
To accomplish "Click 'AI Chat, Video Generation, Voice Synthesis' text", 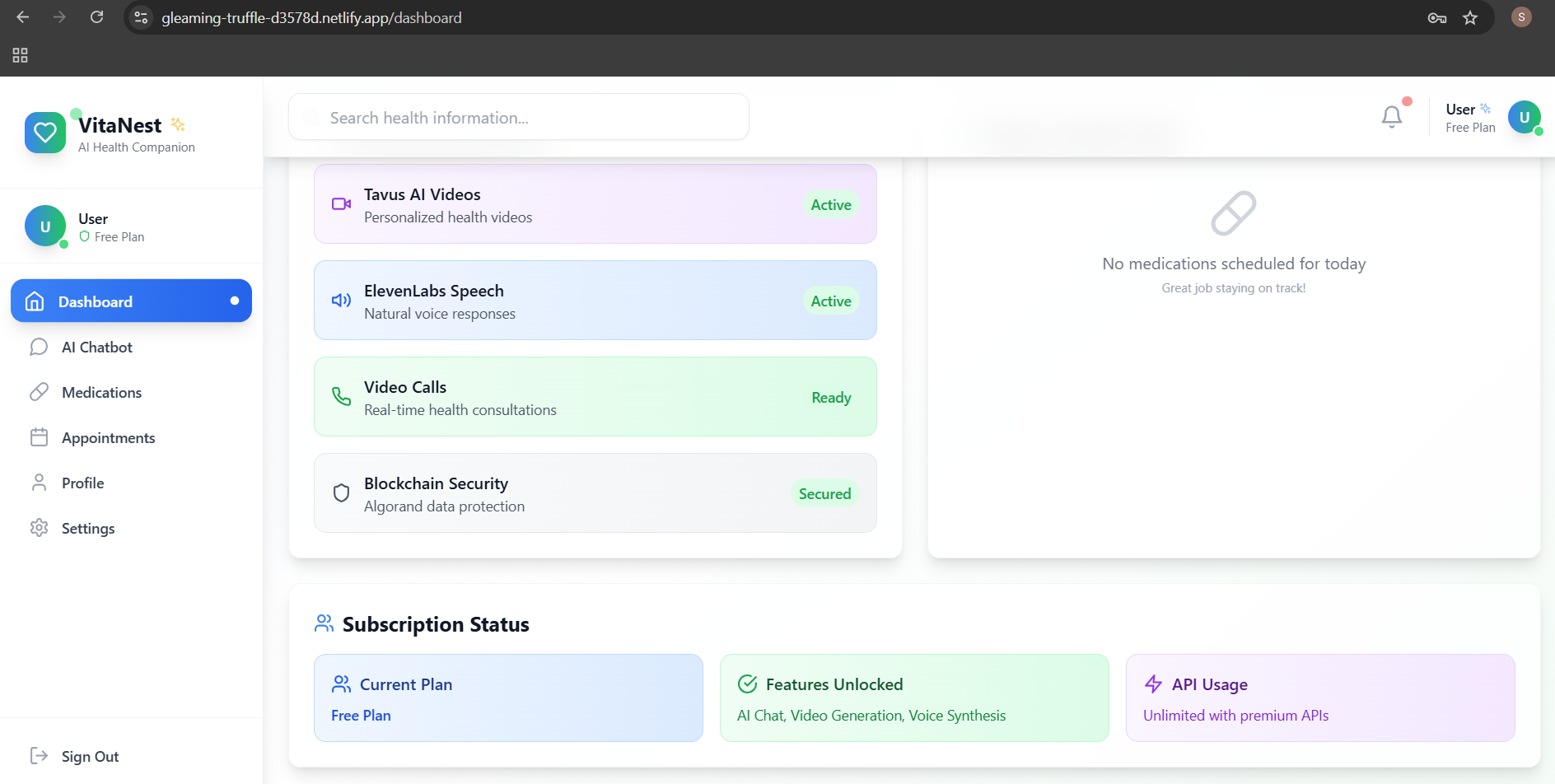I will pyautogui.click(x=871, y=716).
